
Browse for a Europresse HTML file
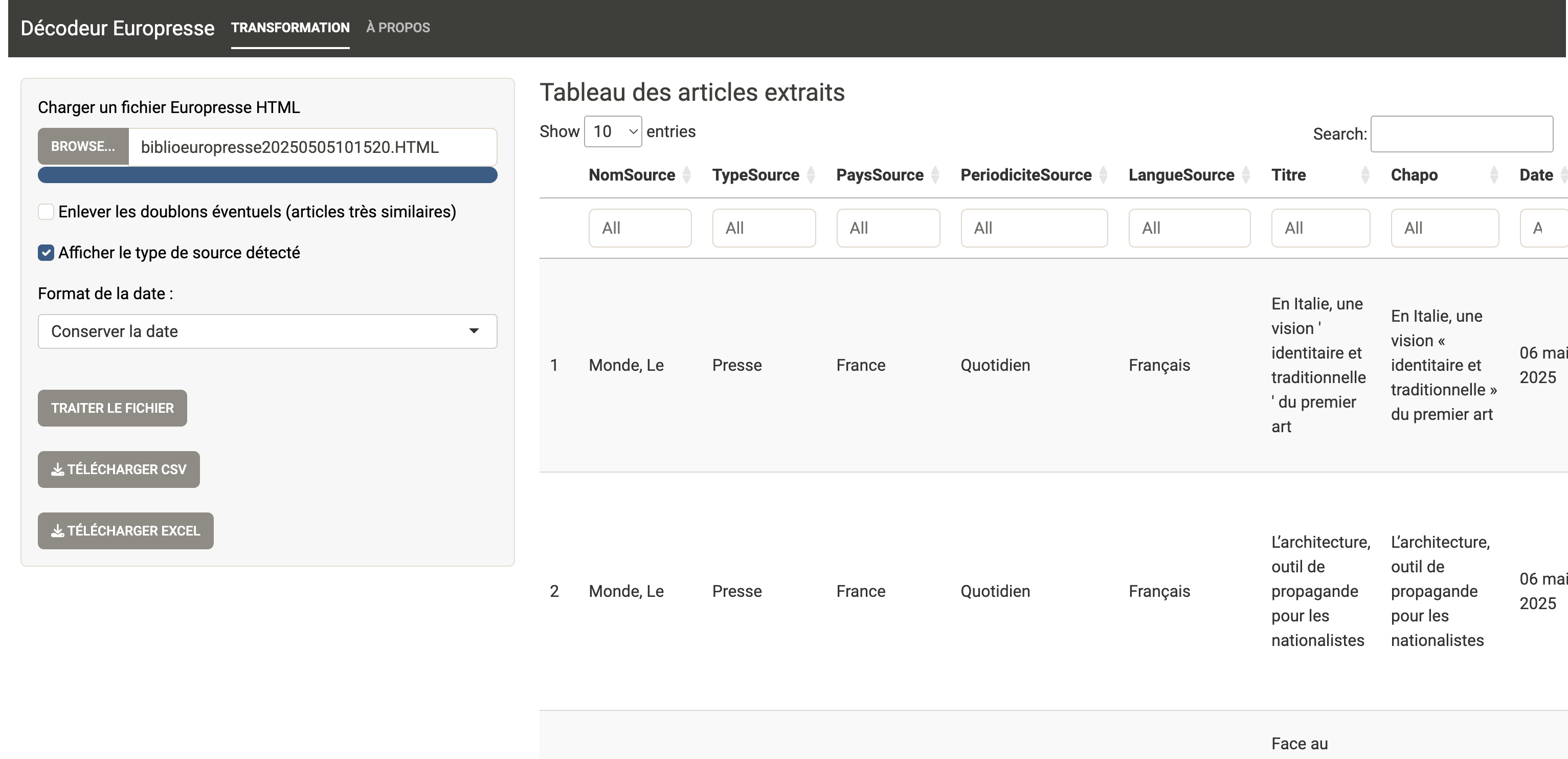point(83,147)
